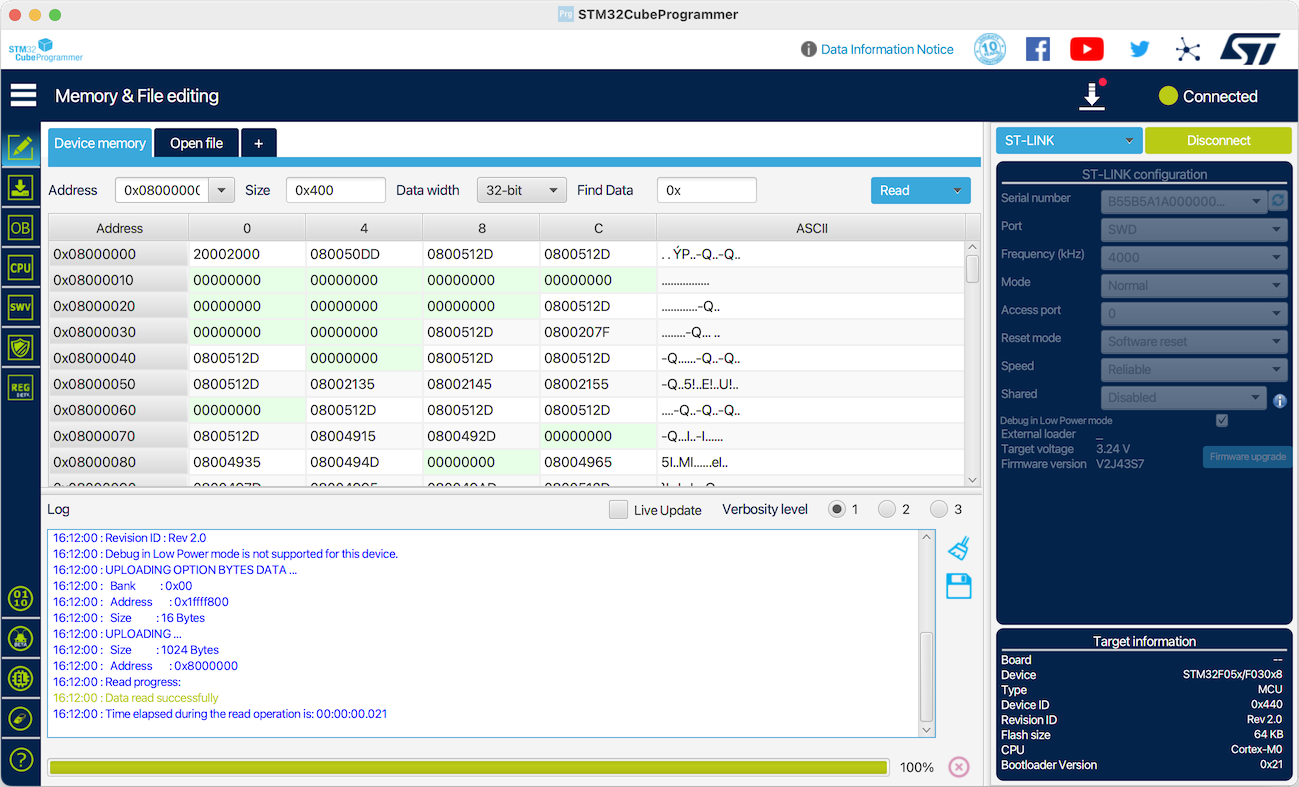Select verbosity level 3
Screen dimensions: 1299x787
(939, 509)
